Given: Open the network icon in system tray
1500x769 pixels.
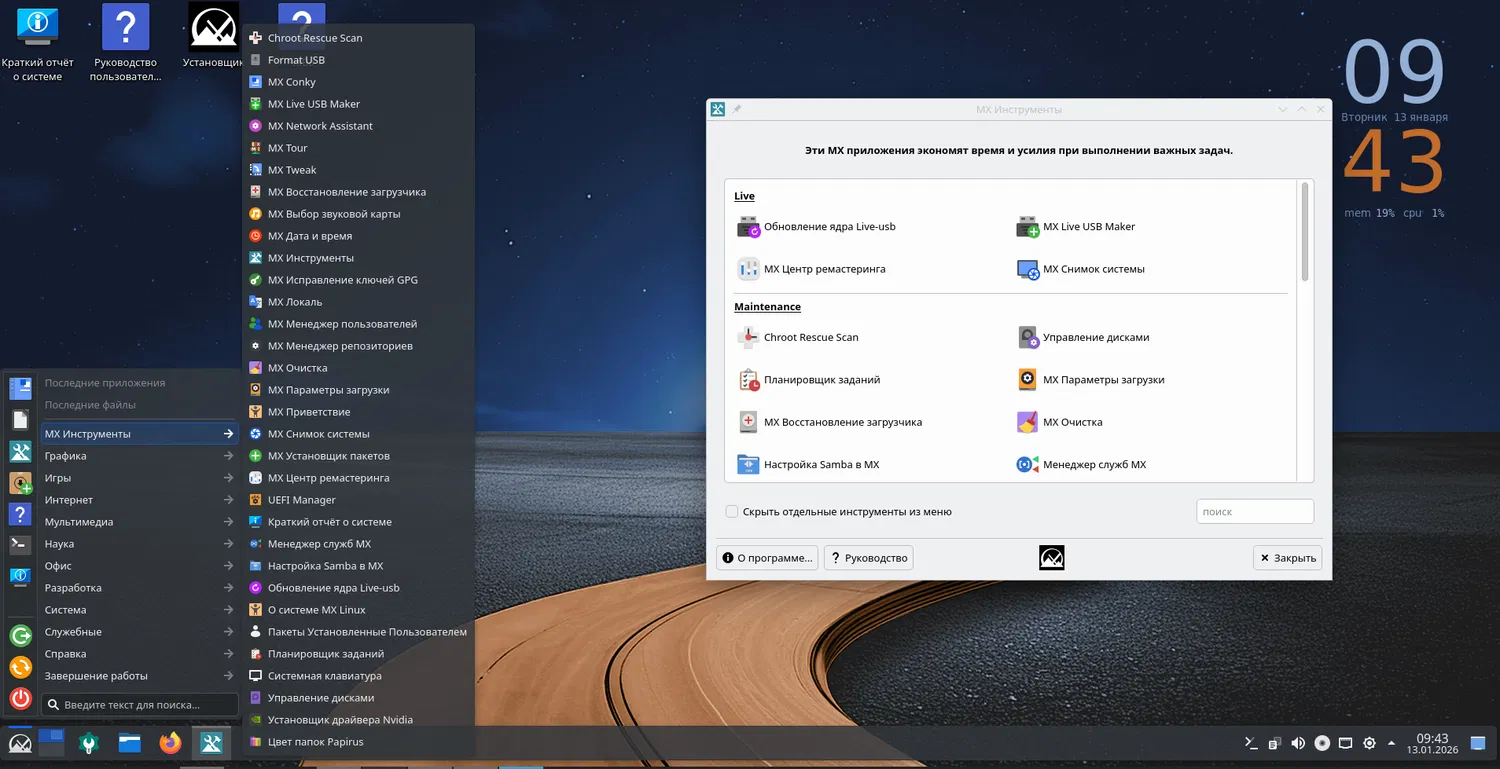Looking at the screenshot, I should 1345,743.
